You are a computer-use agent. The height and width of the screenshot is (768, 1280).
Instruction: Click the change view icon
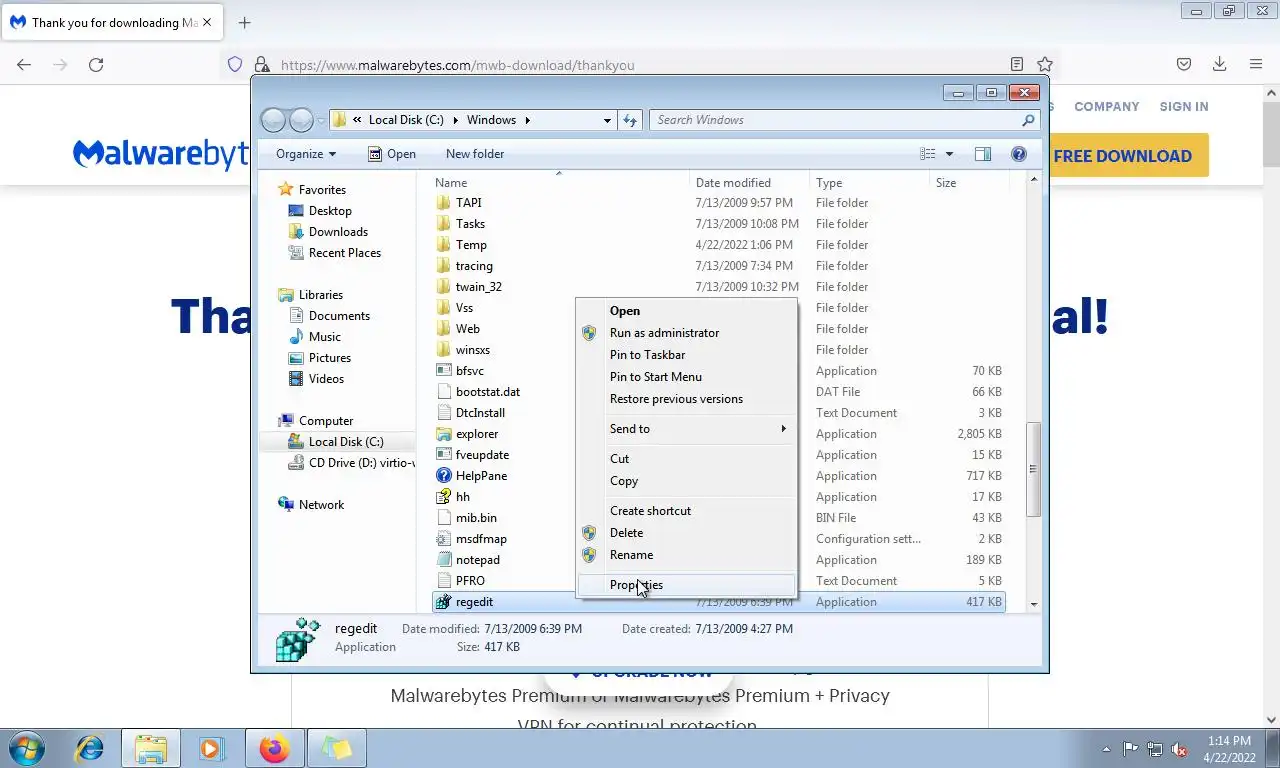pos(928,154)
